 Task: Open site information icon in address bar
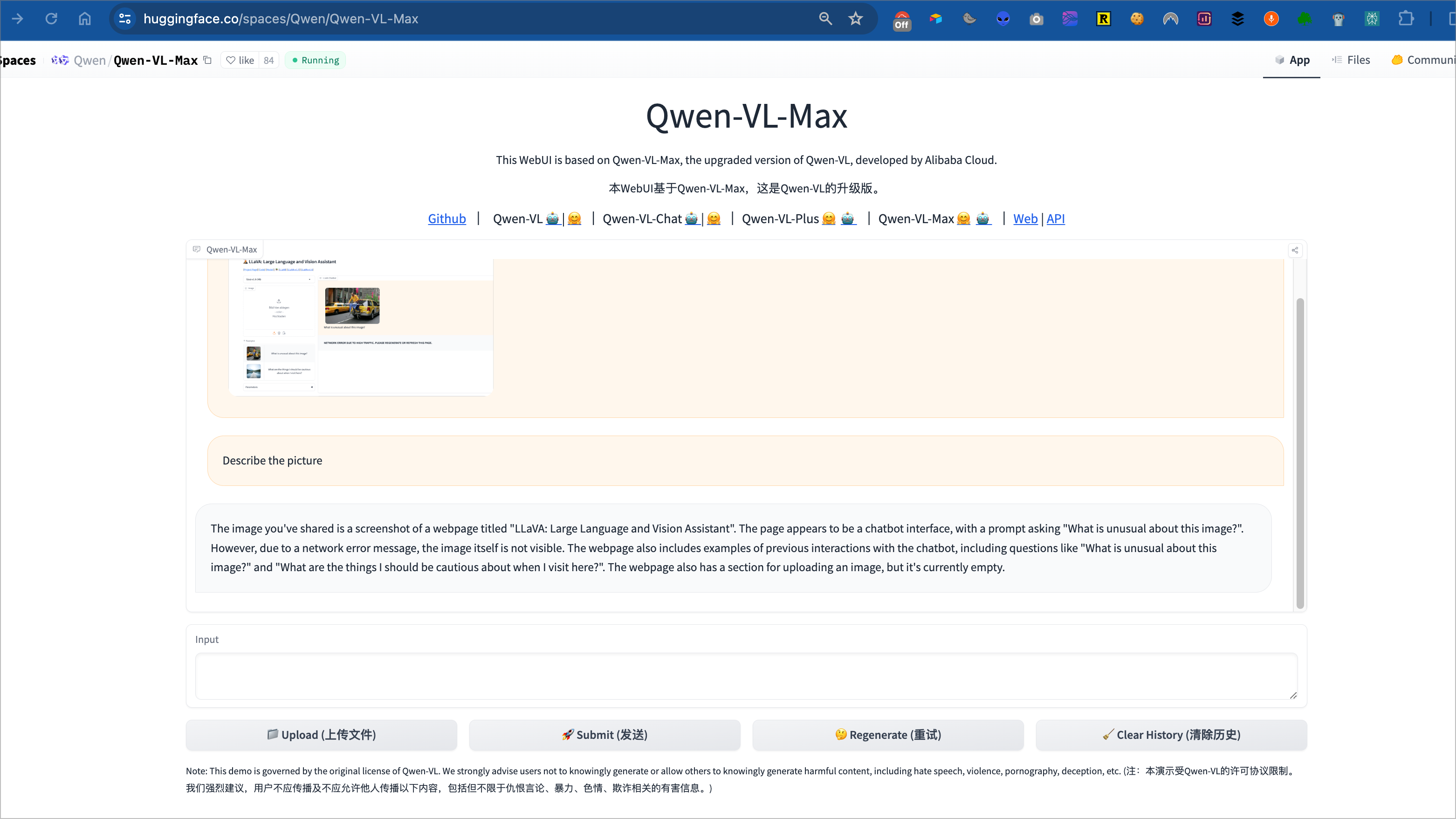(125, 19)
